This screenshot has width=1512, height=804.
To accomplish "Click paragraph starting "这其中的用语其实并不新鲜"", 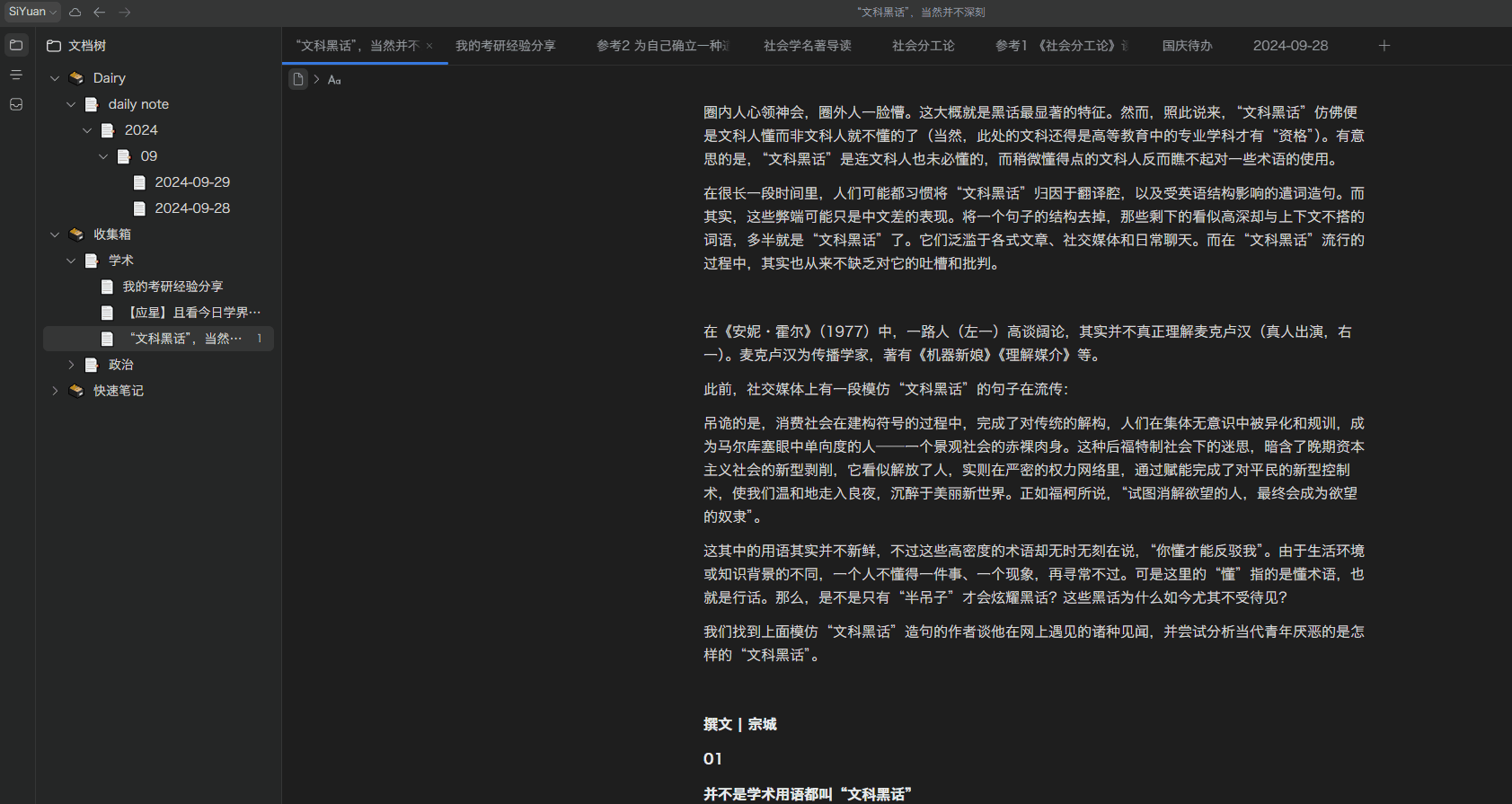I will (x=1034, y=574).
